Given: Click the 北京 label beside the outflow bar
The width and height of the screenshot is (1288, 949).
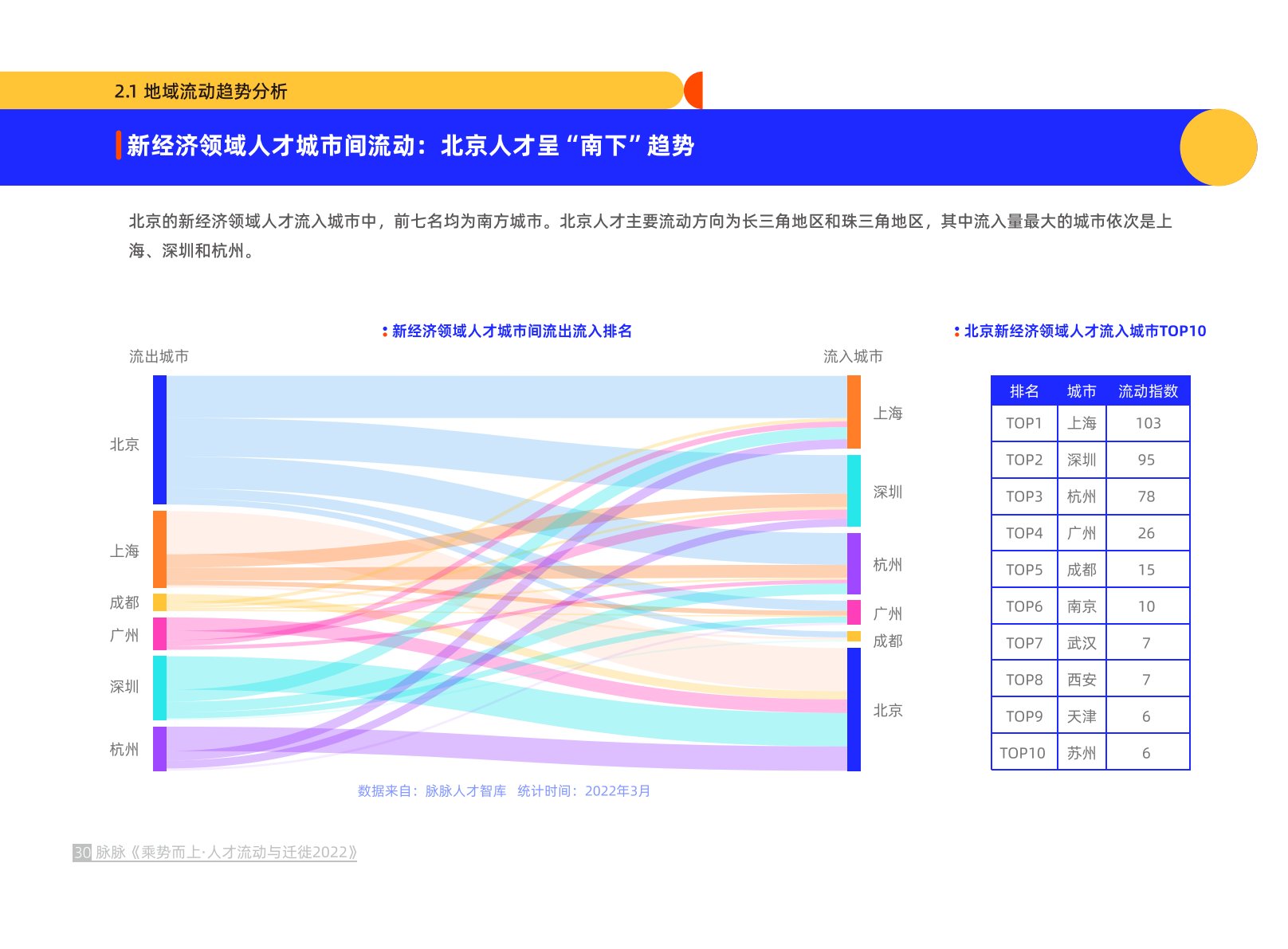Looking at the screenshot, I should click(x=124, y=444).
